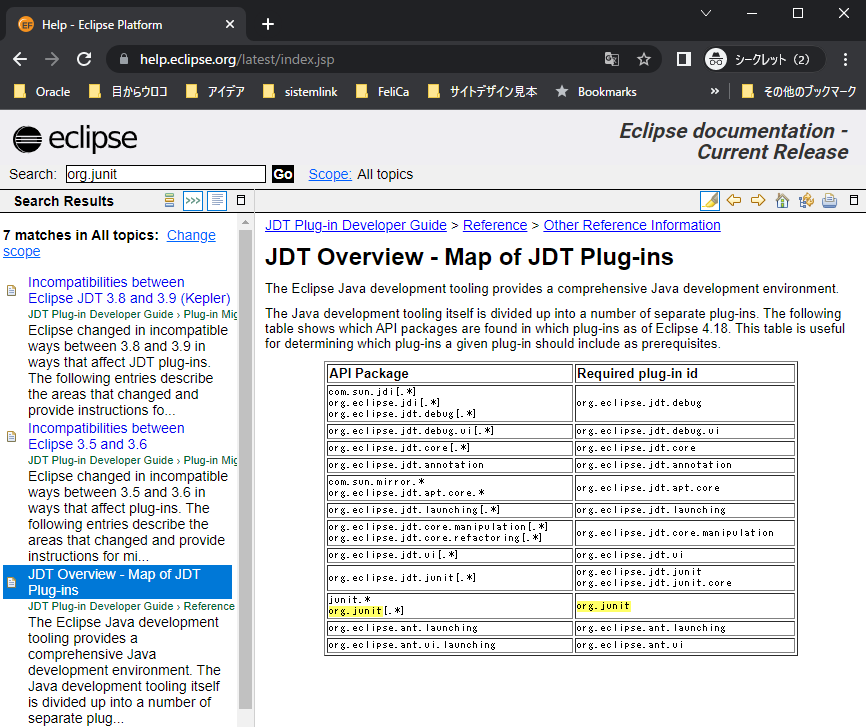Print the current topic using the print icon
866x727 pixels.
pos(830,200)
